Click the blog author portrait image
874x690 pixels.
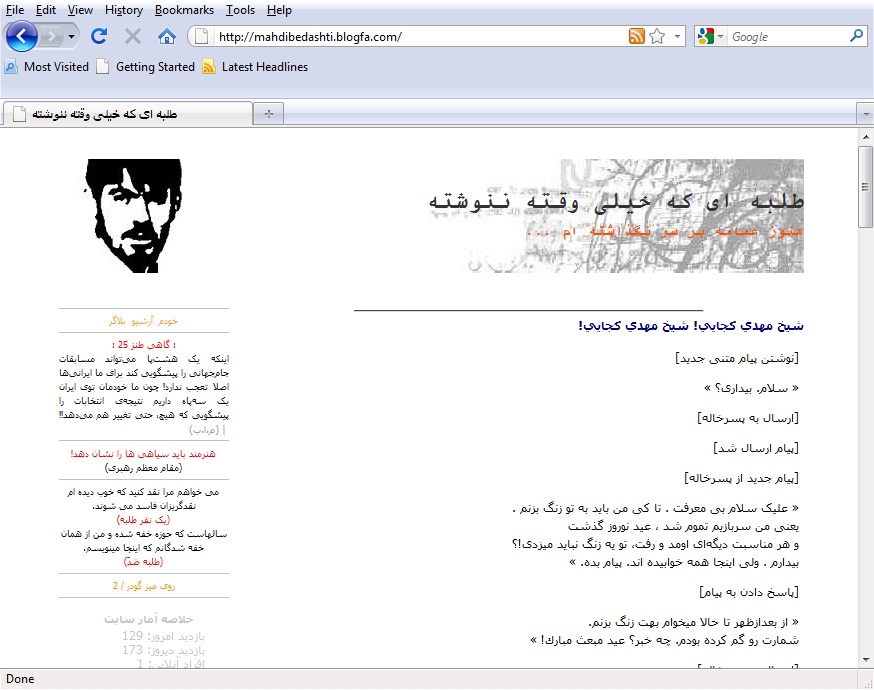pos(133,216)
